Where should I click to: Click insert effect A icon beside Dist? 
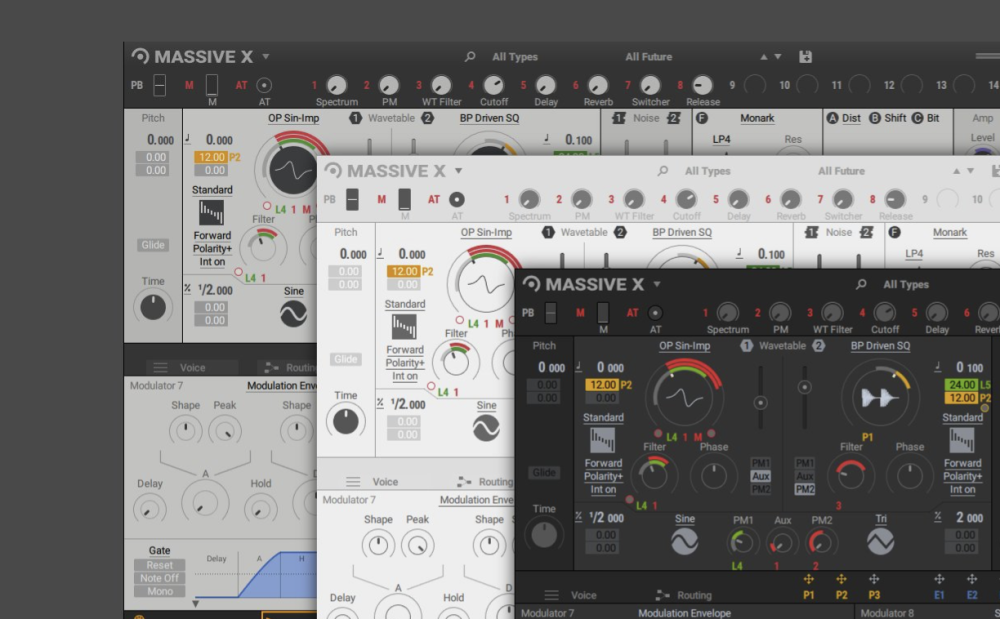coord(832,118)
